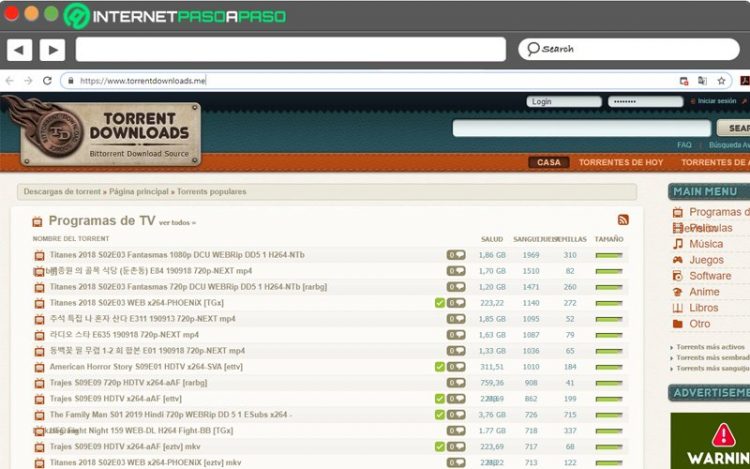750x469 pixels.
Task: Click the Login username field
Action: click(x=564, y=101)
